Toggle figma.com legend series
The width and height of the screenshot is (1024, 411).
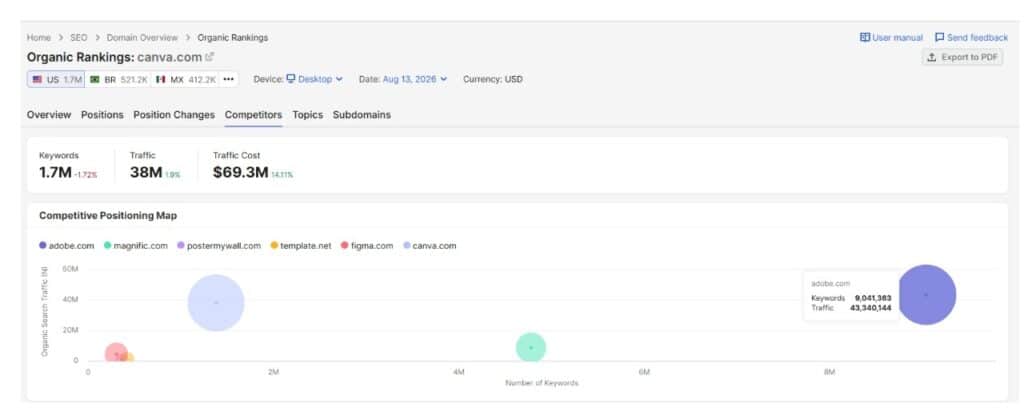367,246
